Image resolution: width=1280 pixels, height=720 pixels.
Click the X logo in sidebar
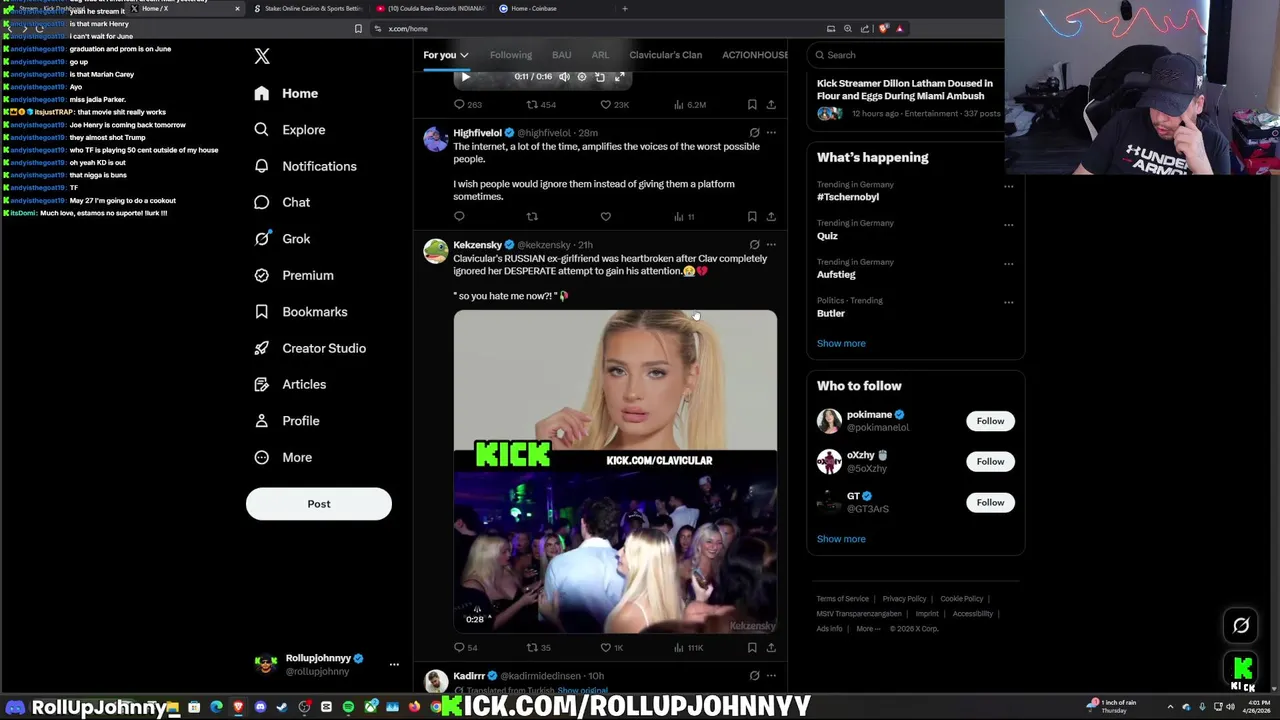click(262, 57)
